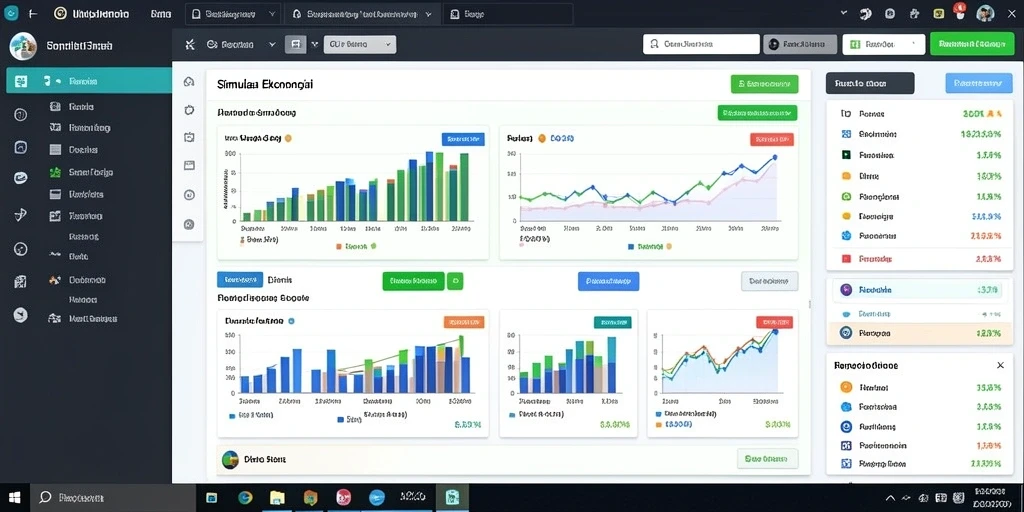Click the notification bell with red badge

[959, 13]
